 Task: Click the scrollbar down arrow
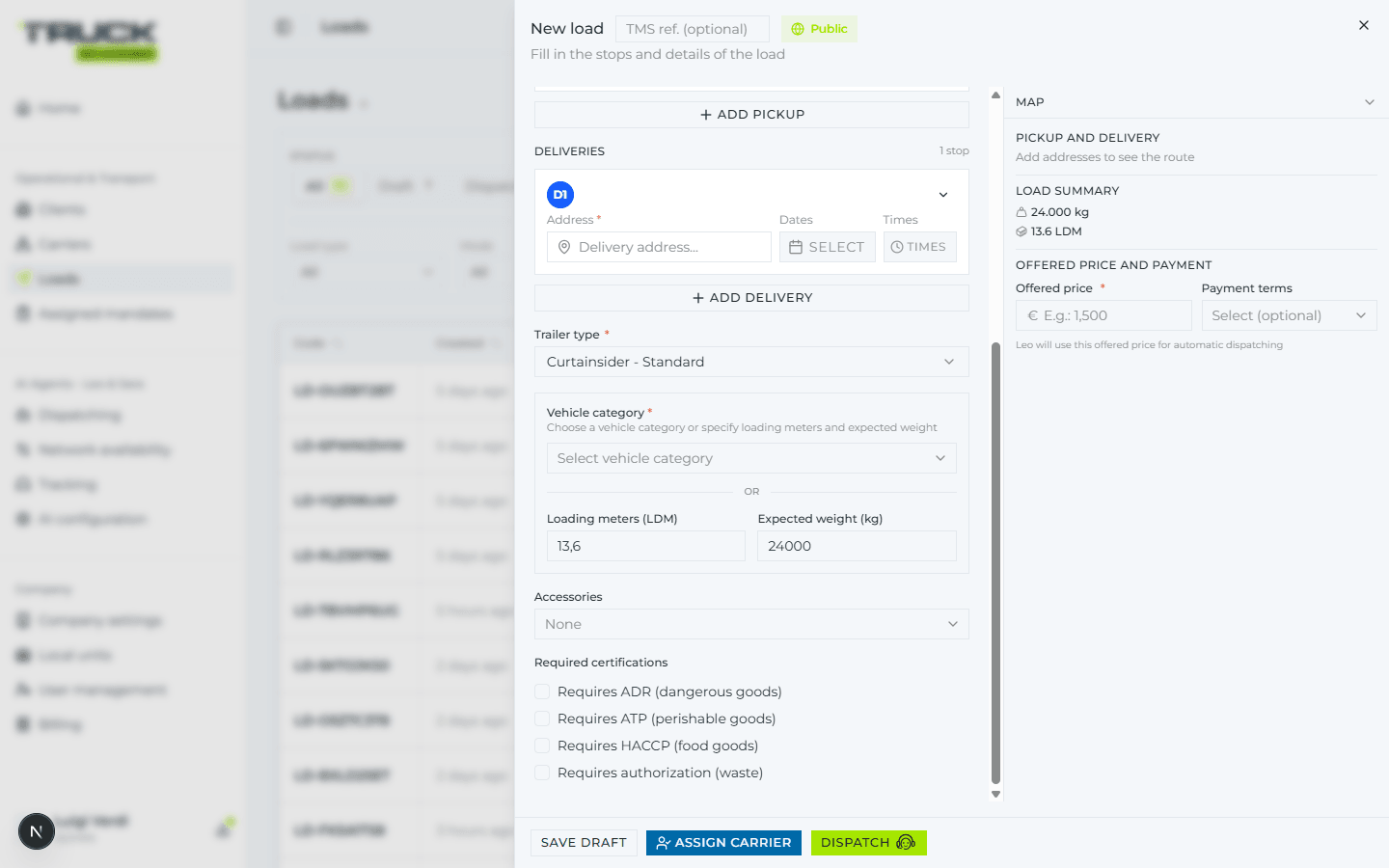(x=995, y=795)
